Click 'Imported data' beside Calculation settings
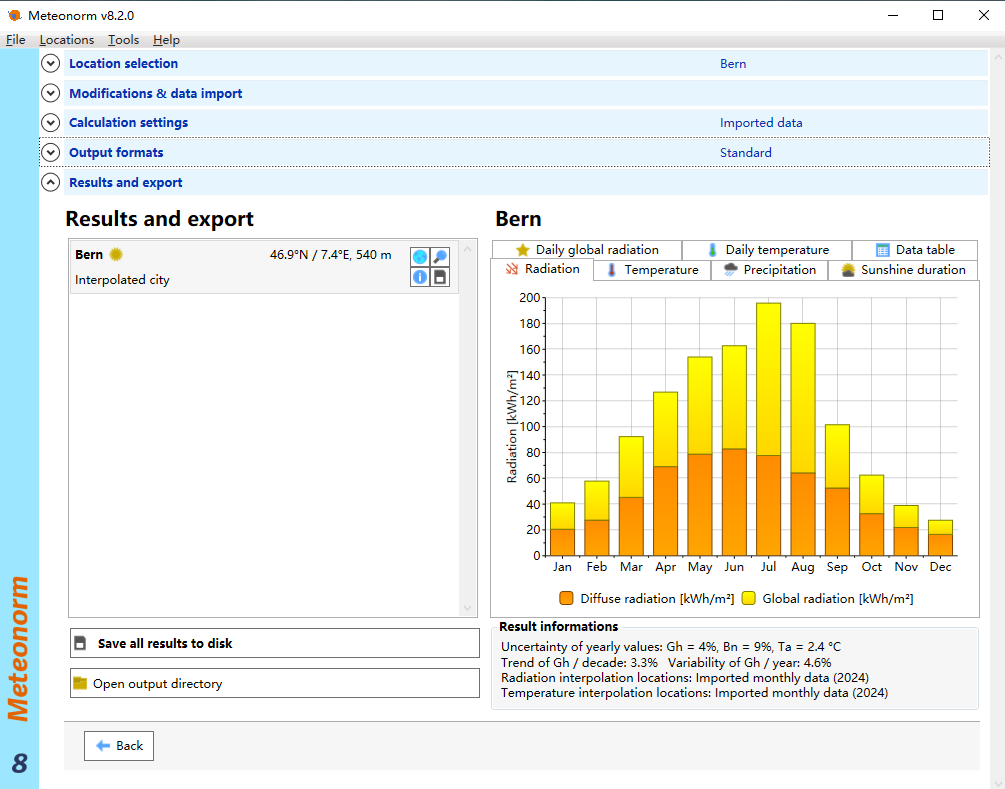 point(761,123)
